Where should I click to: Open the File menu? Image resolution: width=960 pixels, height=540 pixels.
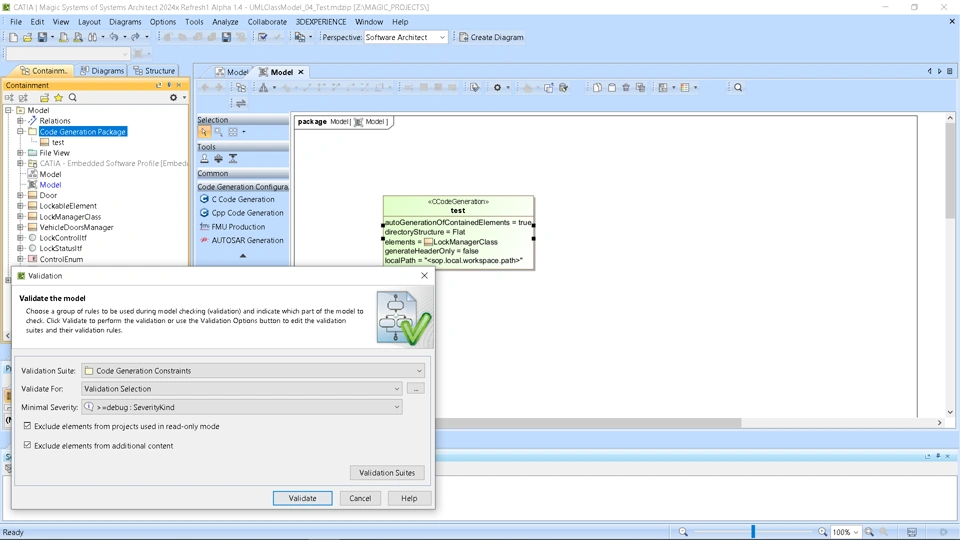click(16, 21)
